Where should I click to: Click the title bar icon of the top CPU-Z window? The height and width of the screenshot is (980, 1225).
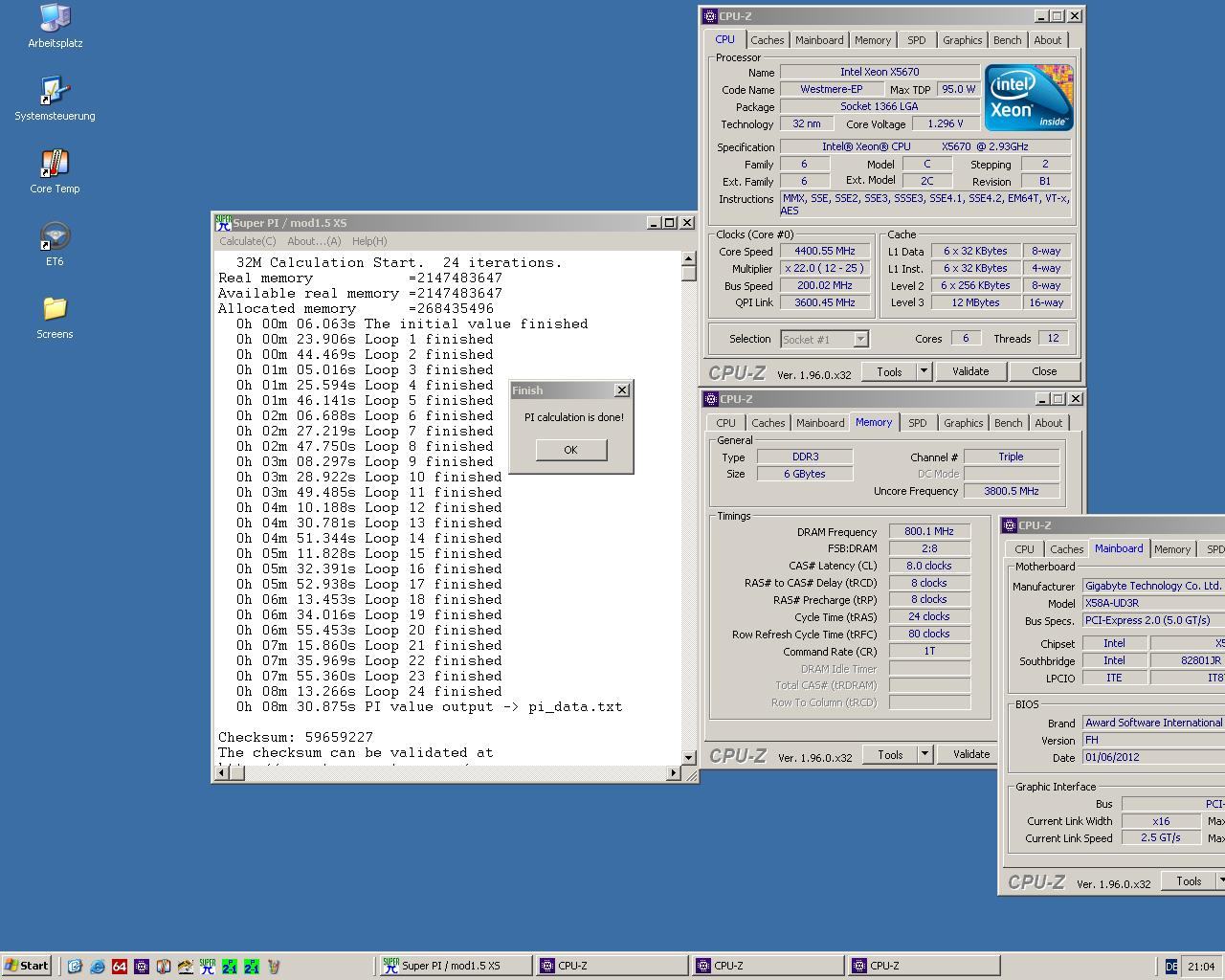709,16
